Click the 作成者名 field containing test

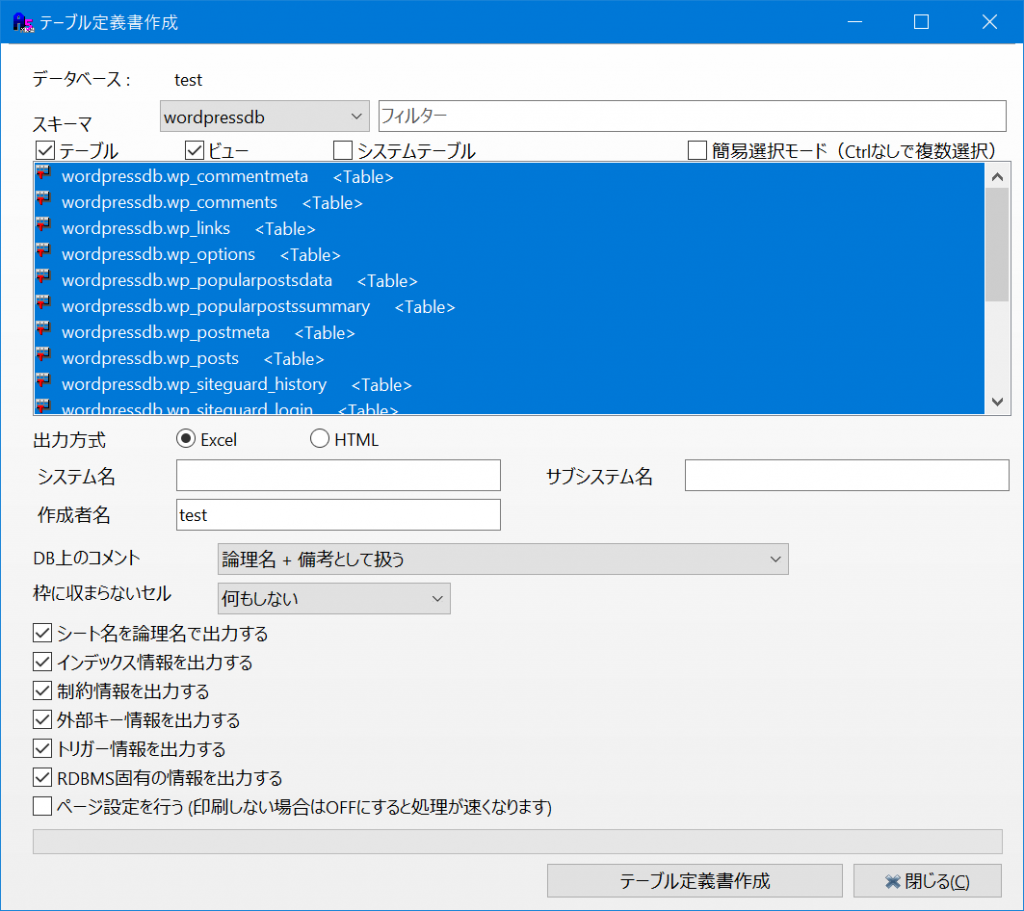pos(338,515)
